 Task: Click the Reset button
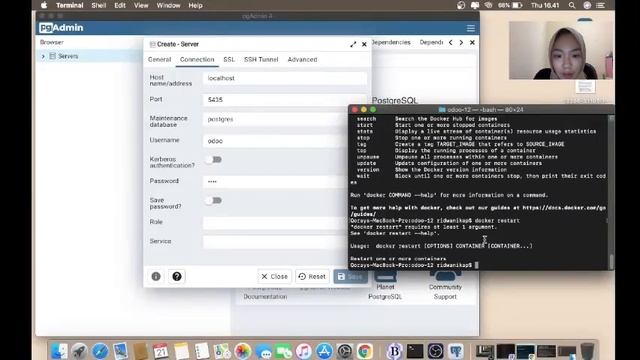click(x=312, y=276)
